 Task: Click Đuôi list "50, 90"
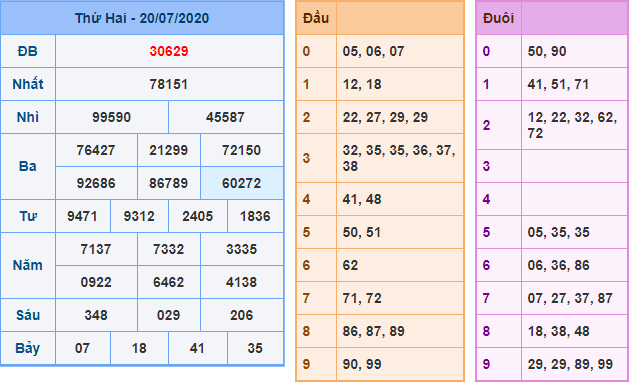coord(547,51)
